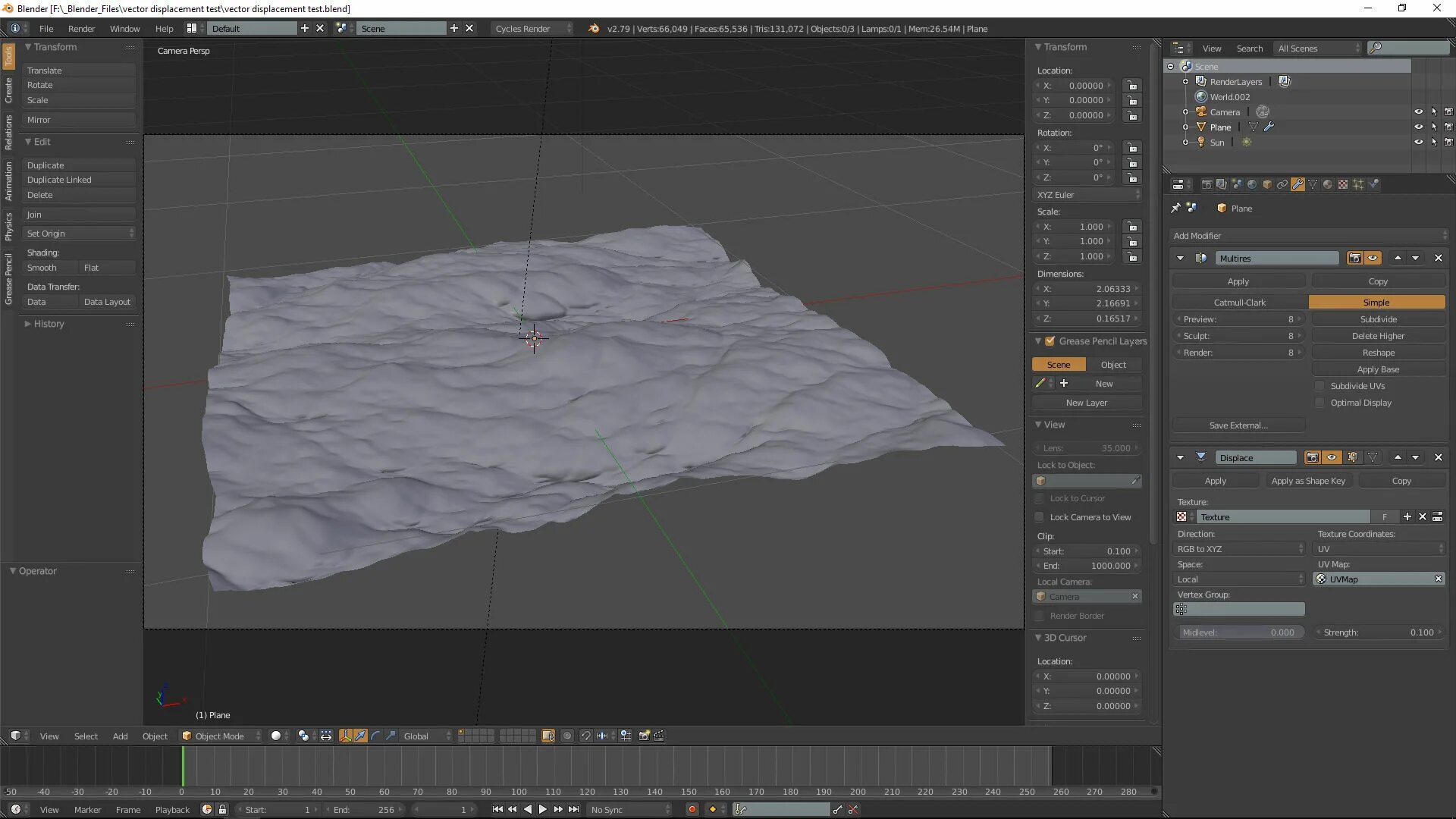Open the Render menu
Image resolution: width=1456 pixels, height=819 pixels.
tap(81, 29)
